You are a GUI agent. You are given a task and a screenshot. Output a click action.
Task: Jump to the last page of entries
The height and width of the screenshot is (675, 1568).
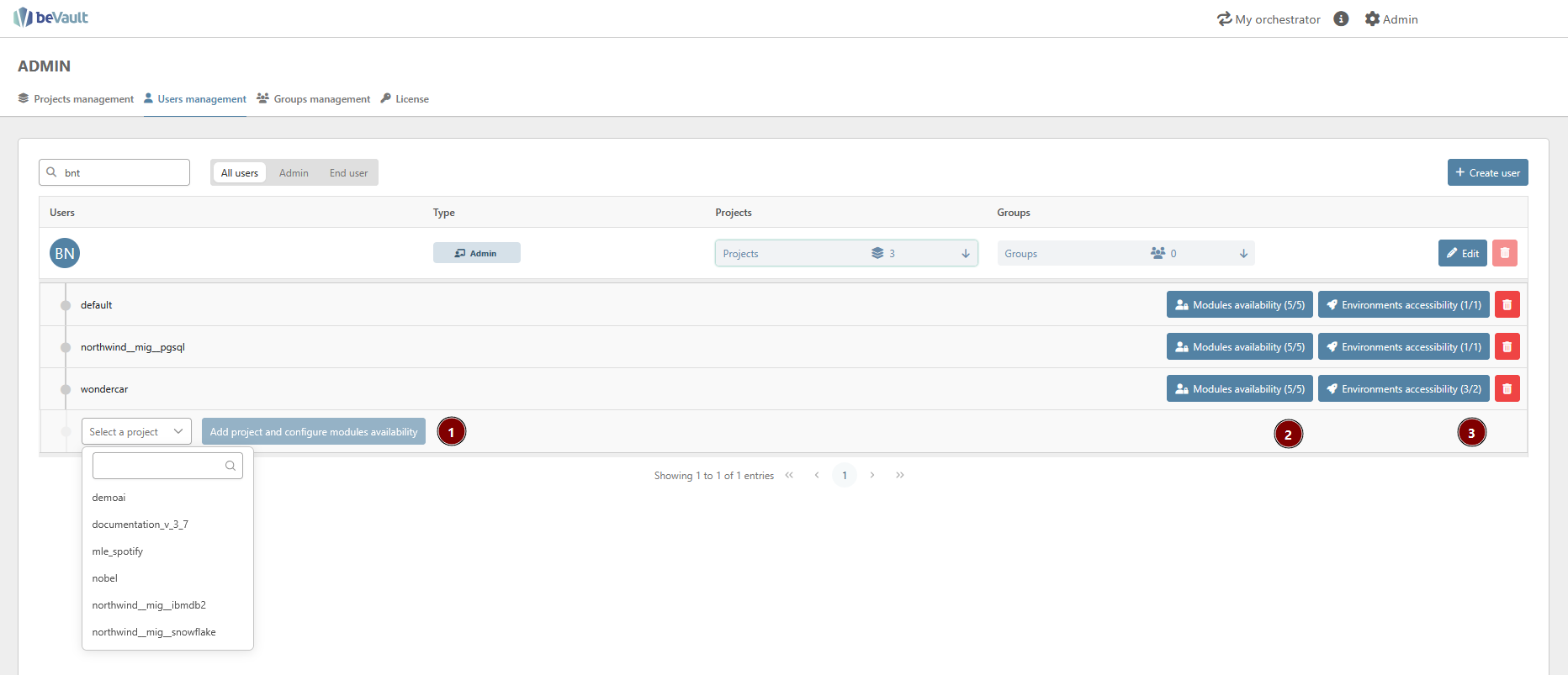coord(900,476)
